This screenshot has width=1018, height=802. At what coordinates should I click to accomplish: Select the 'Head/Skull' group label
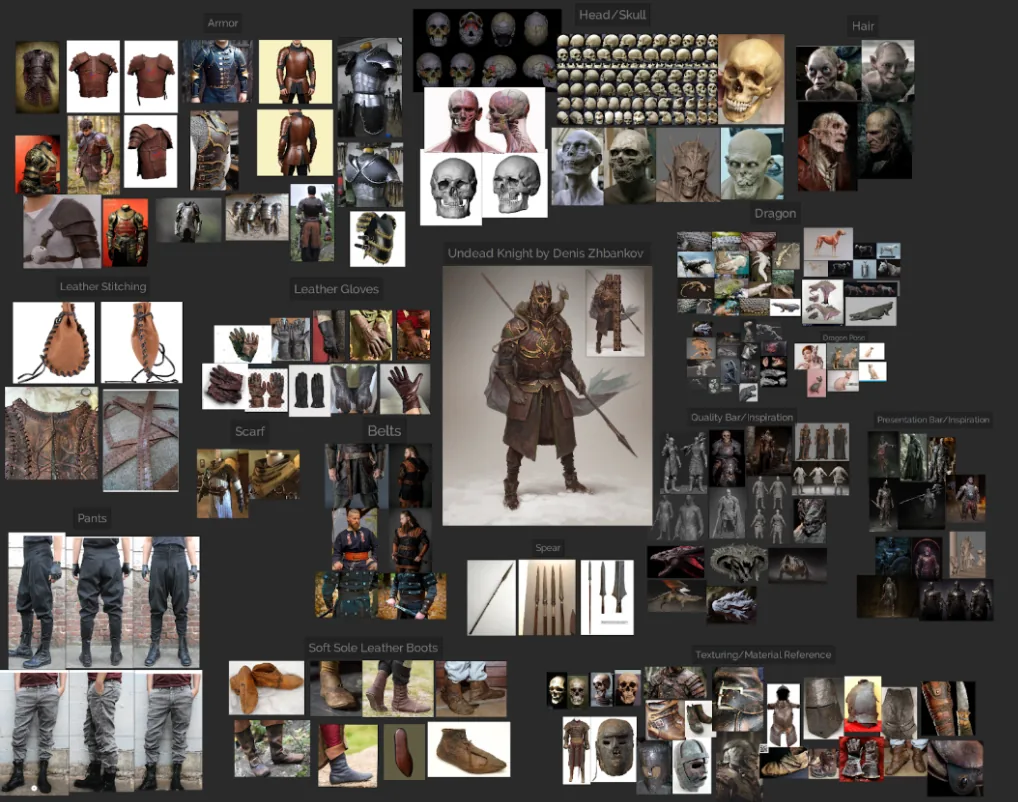612,15
